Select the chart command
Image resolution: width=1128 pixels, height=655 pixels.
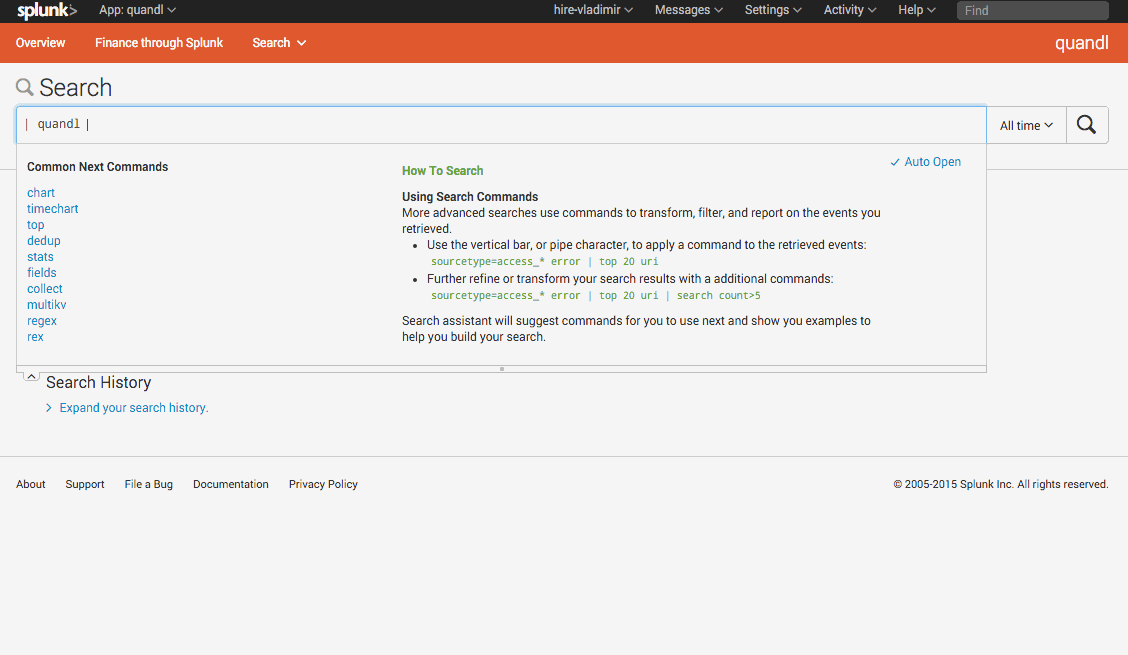(x=41, y=193)
